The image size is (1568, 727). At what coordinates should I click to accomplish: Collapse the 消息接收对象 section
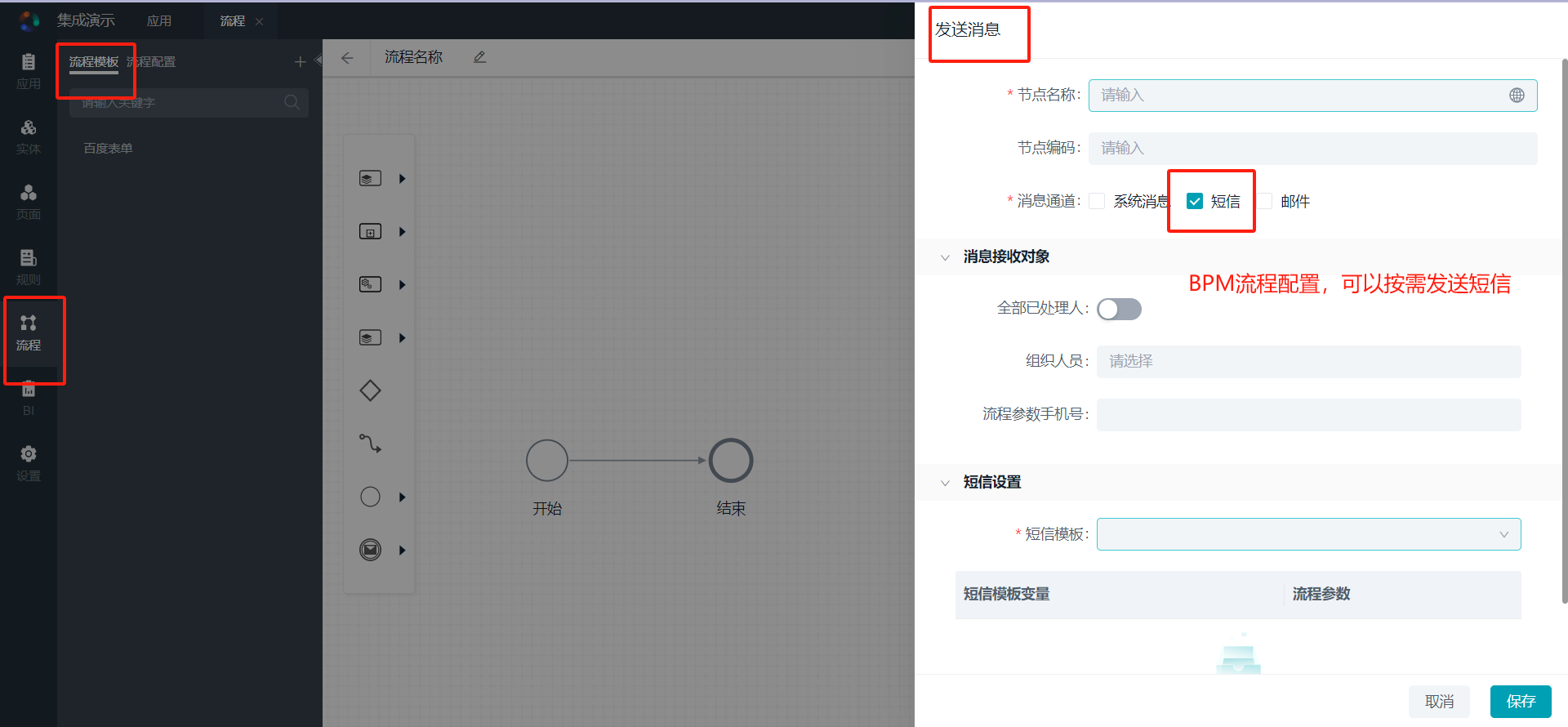click(945, 257)
